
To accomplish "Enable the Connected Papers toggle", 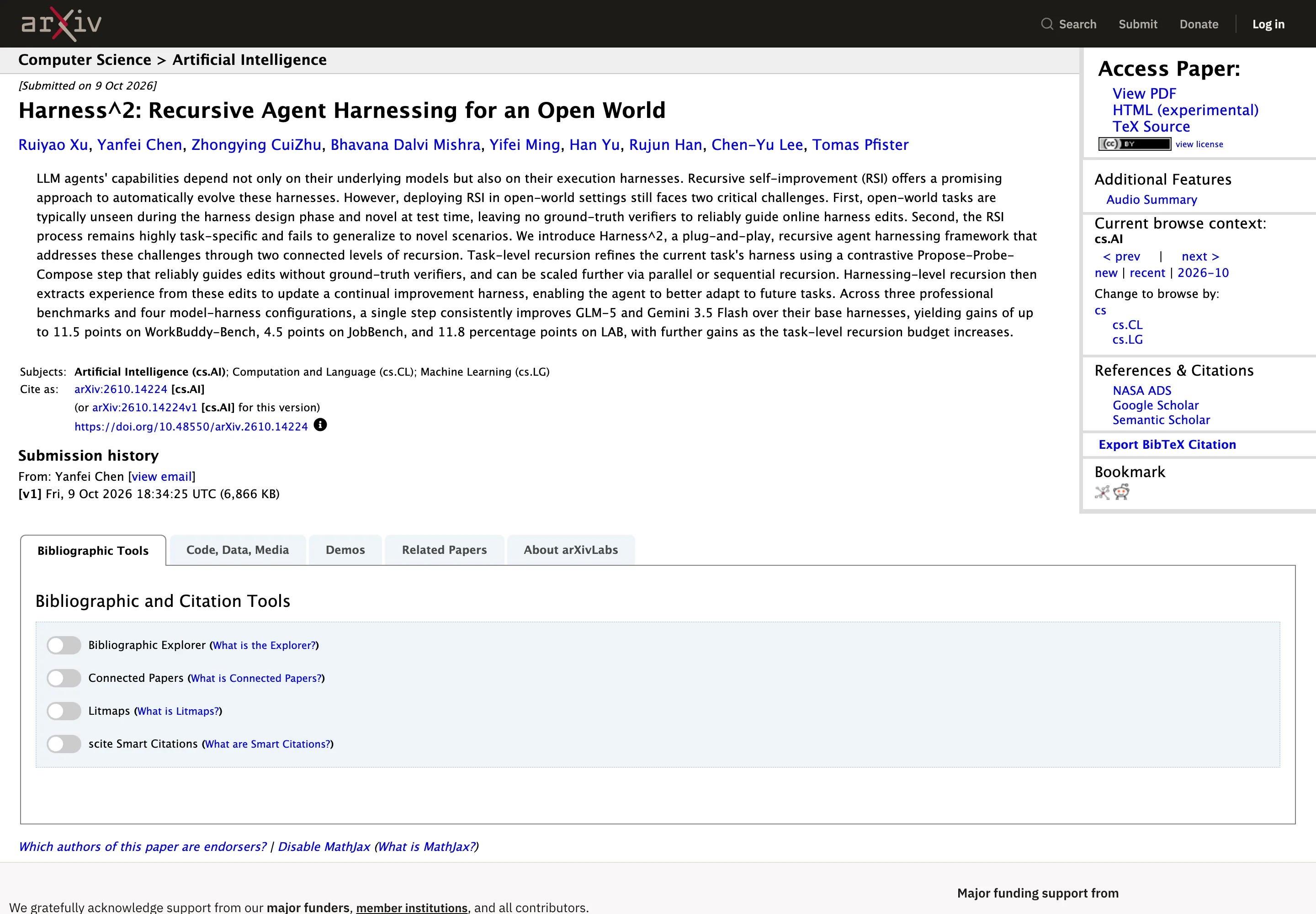I will tap(64, 678).
